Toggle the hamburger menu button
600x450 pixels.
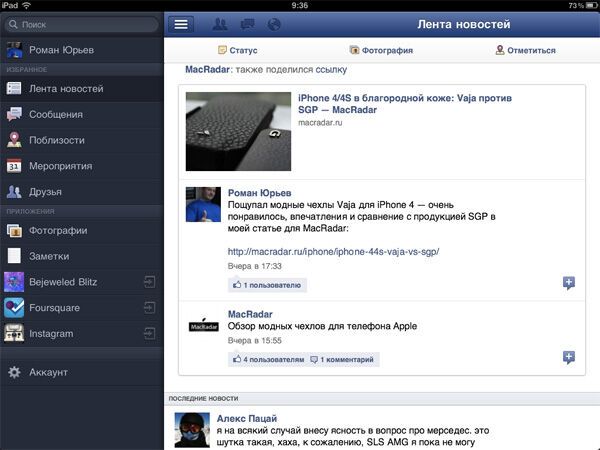(x=181, y=24)
